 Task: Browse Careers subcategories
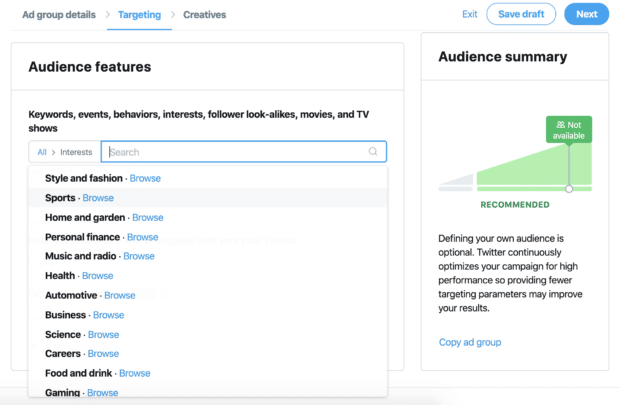point(103,354)
